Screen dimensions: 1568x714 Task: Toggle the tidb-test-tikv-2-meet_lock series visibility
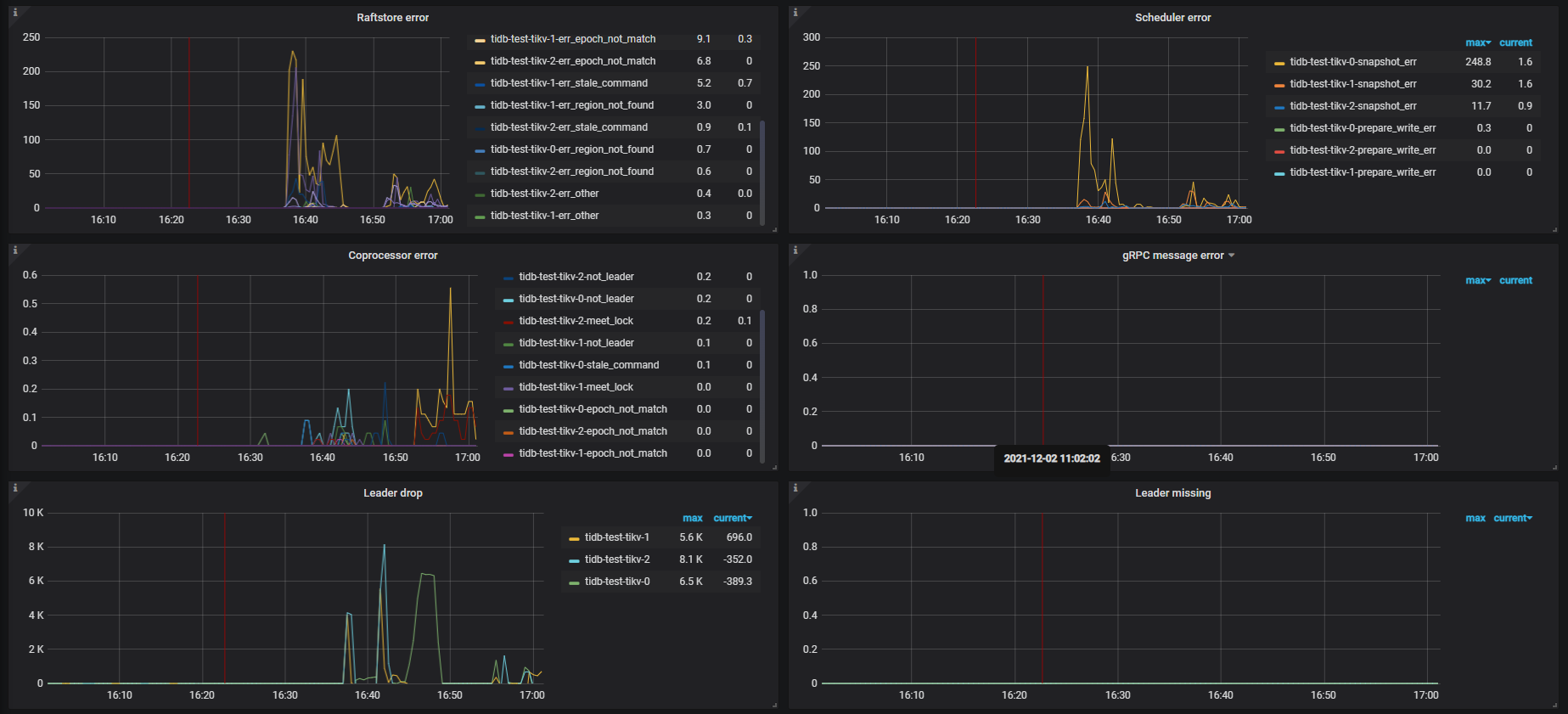click(x=576, y=321)
